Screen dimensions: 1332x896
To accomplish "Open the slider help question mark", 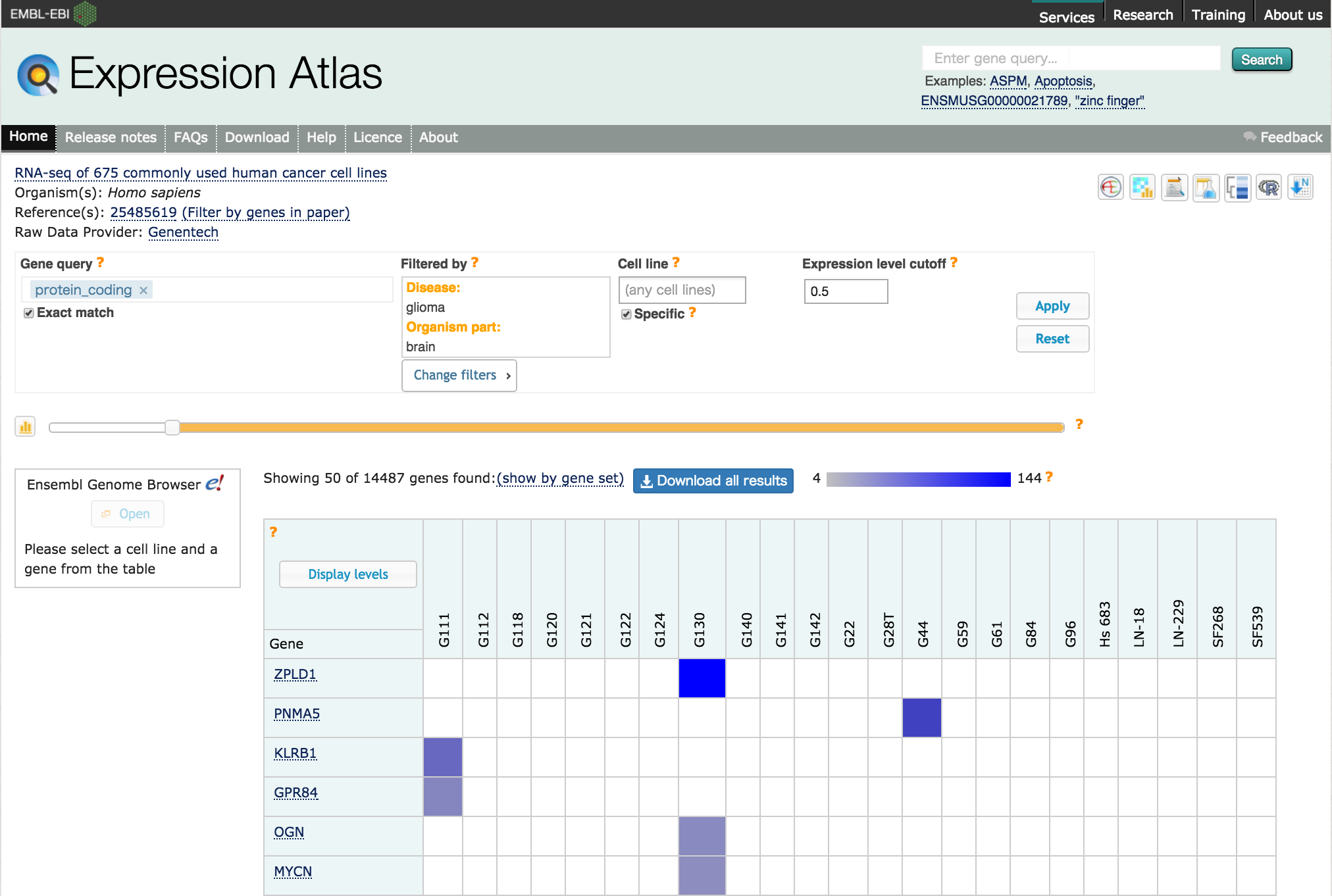I will click(x=1079, y=424).
